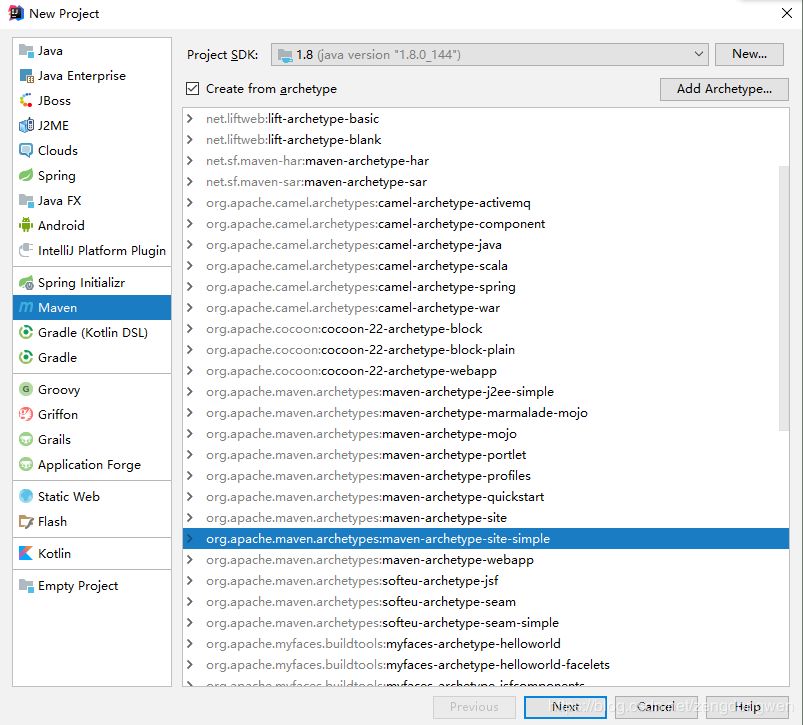Select camel-archetype-java row
Screen dimensions: 803x725
coord(485,244)
